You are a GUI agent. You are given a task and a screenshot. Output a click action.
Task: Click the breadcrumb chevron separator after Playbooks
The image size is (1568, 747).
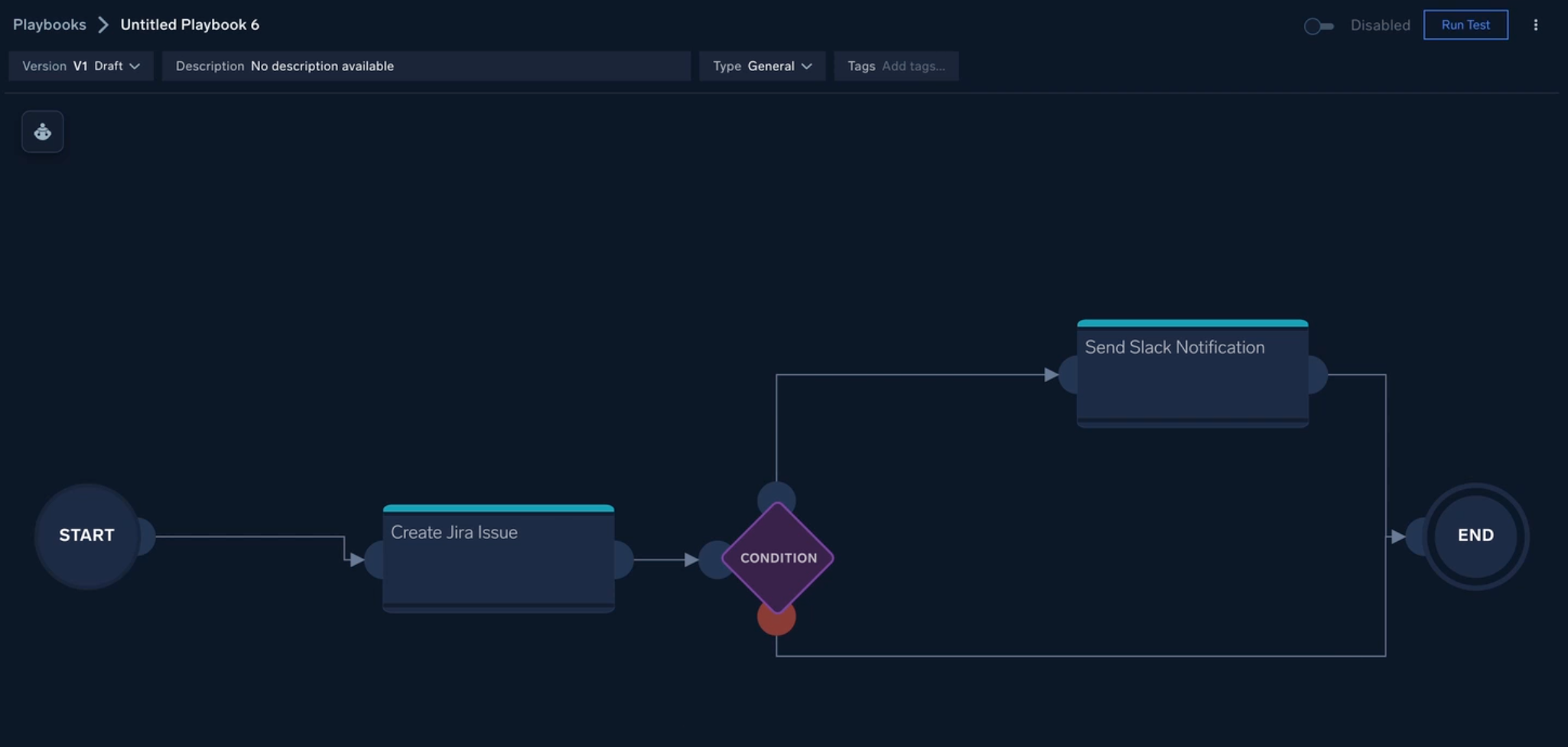coord(103,24)
